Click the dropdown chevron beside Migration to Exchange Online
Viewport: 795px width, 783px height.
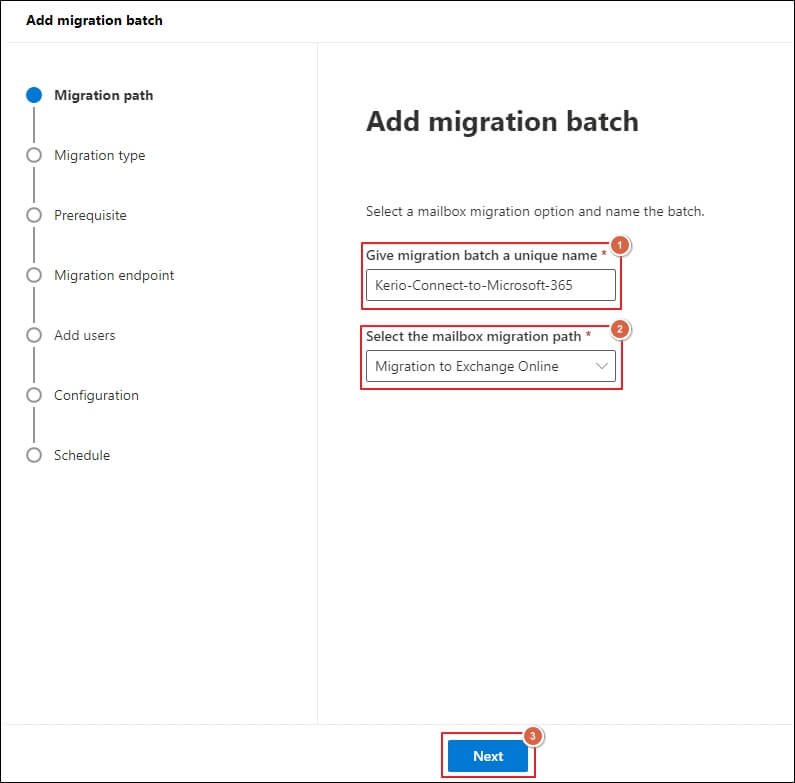pyautogui.click(x=602, y=366)
